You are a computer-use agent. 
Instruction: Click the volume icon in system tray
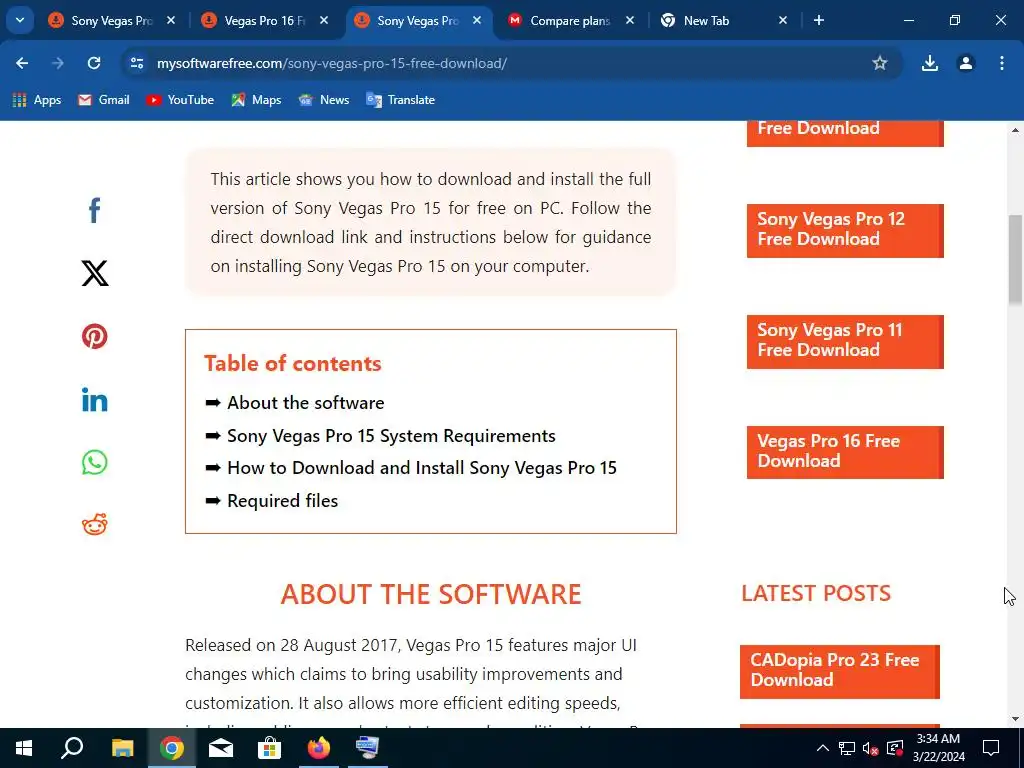[870, 748]
